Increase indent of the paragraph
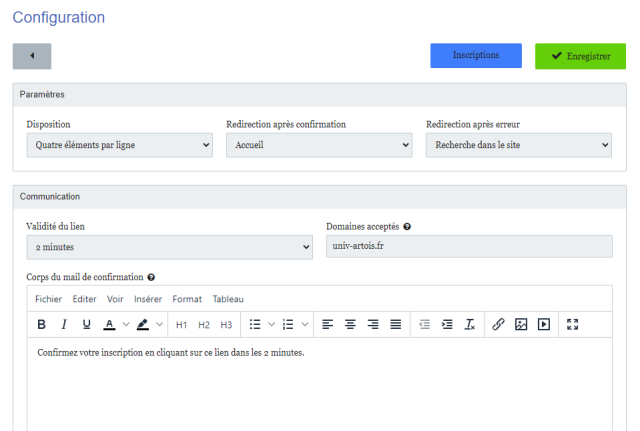This screenshot has height=431, width=640. (x=447, y=324)
